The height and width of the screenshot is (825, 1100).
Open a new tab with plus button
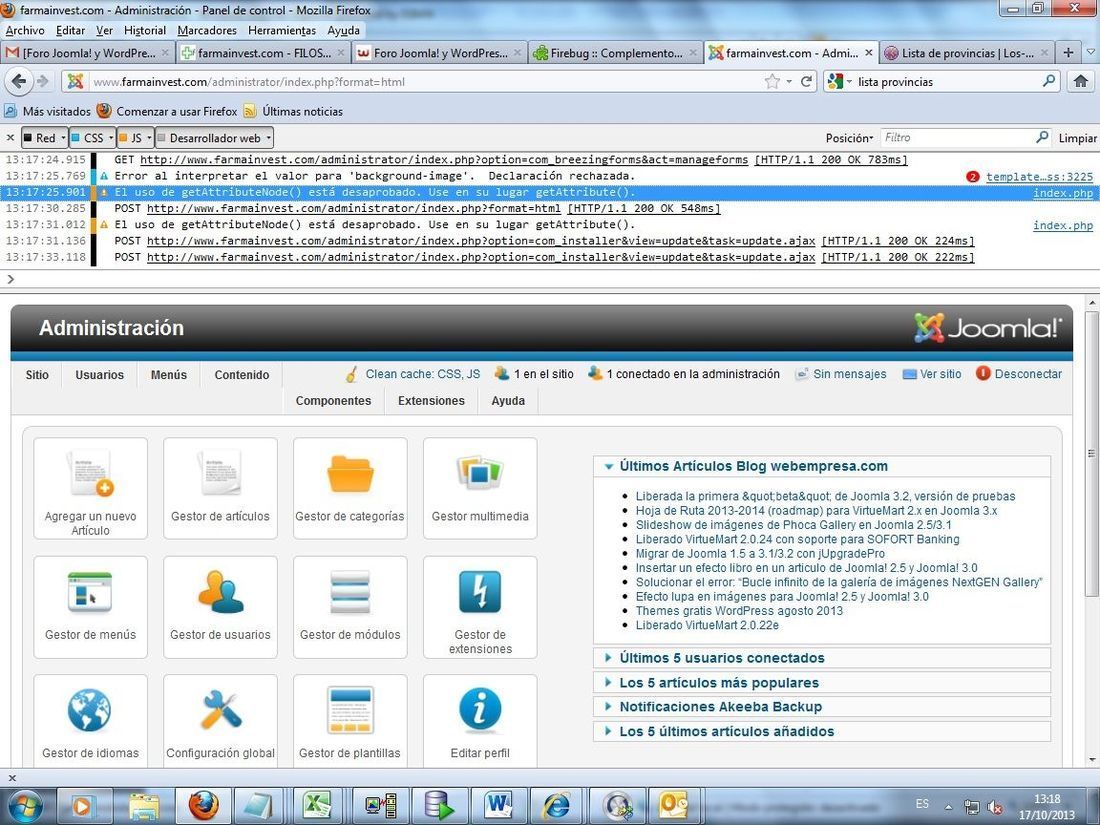pyautogui.click(x=1068, y=53)
